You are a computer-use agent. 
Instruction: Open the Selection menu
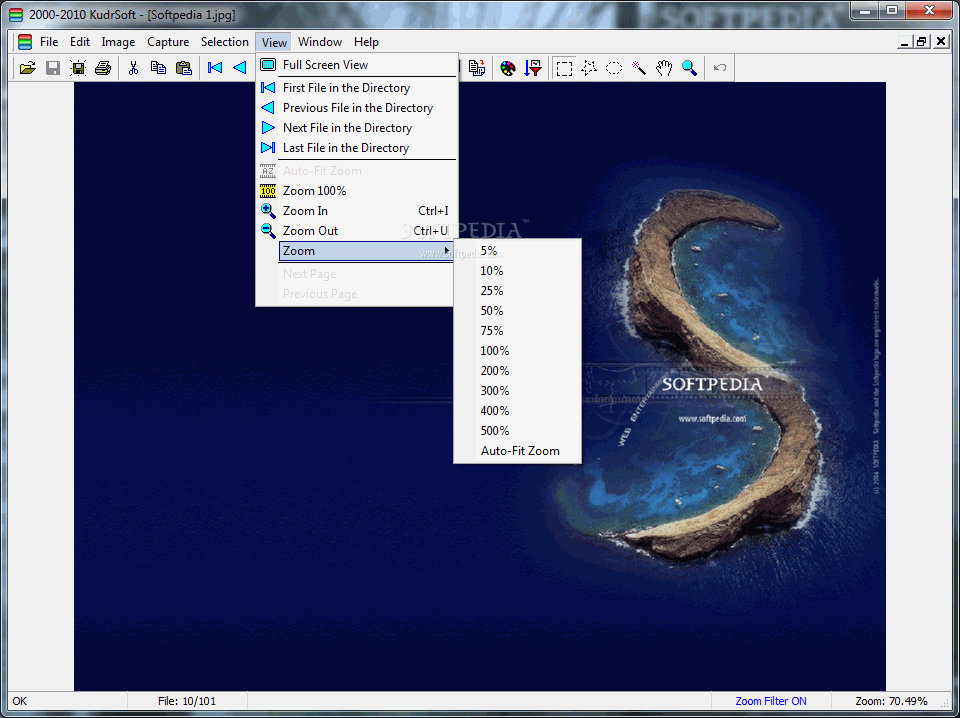coord(225,42)
